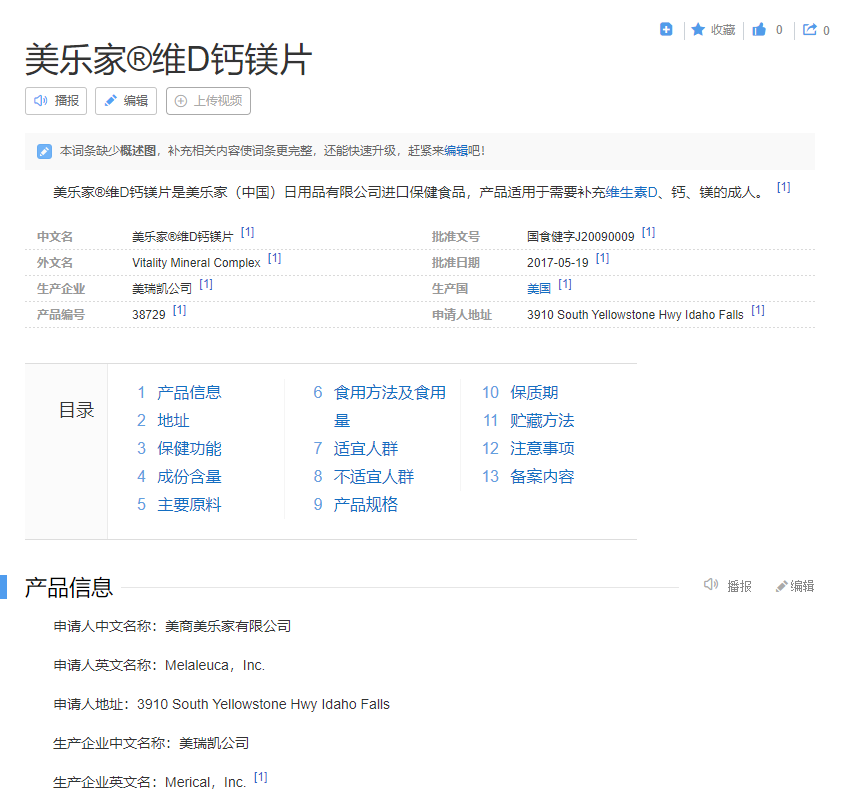Click reference [1] beside 2017-05-19 date

click(602, 258)
